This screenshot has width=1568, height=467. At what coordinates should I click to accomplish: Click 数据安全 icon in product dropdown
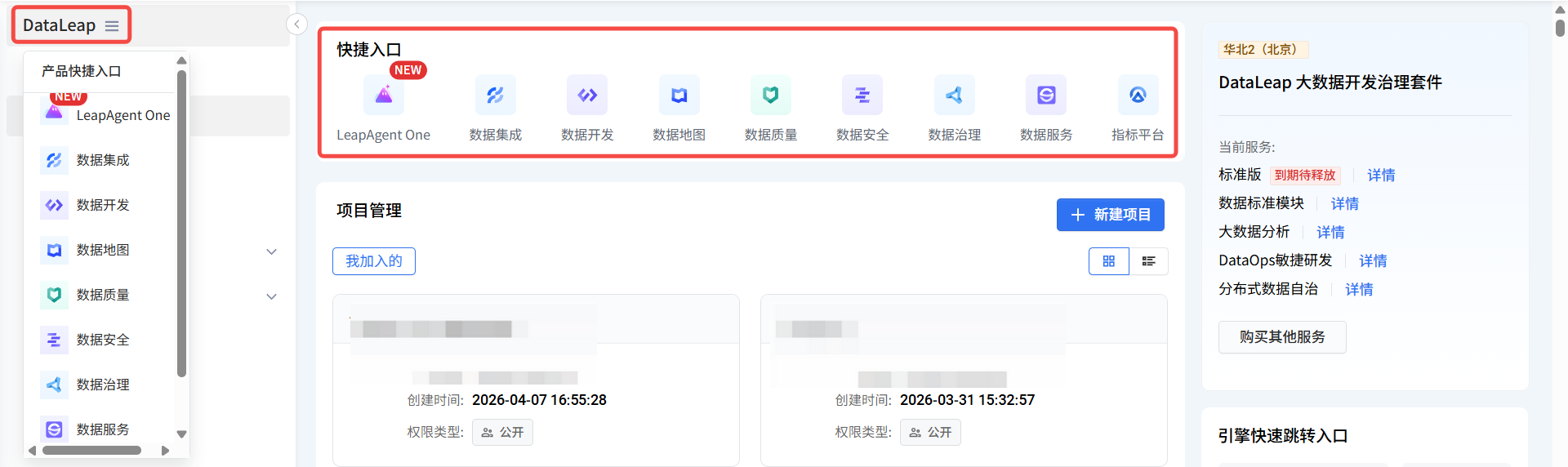click(54, 340)
